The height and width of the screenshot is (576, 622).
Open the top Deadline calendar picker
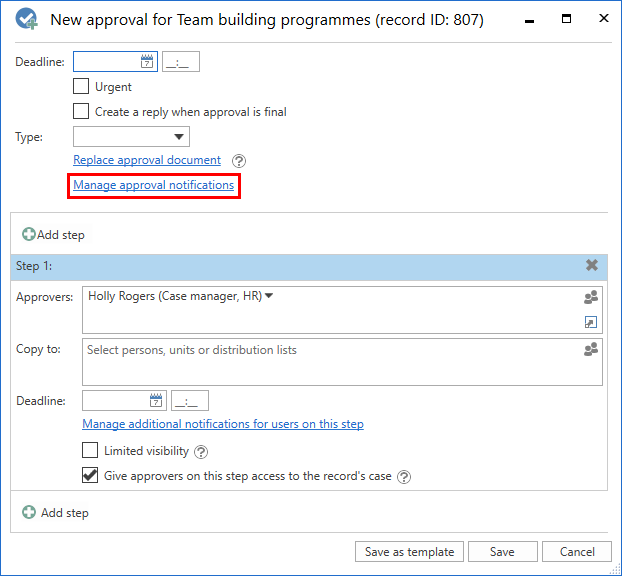tap(147, 62)
